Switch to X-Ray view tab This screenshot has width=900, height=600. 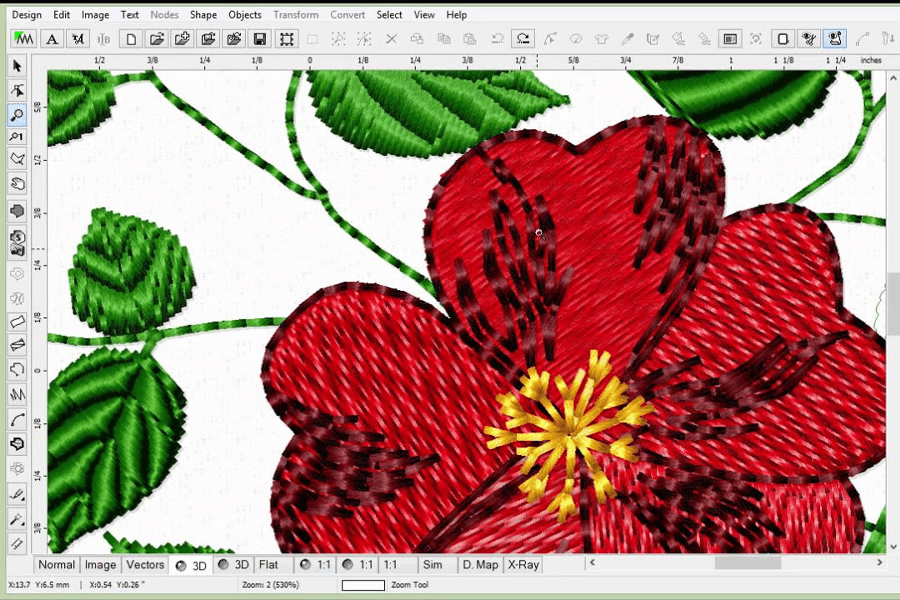[523, 565]
